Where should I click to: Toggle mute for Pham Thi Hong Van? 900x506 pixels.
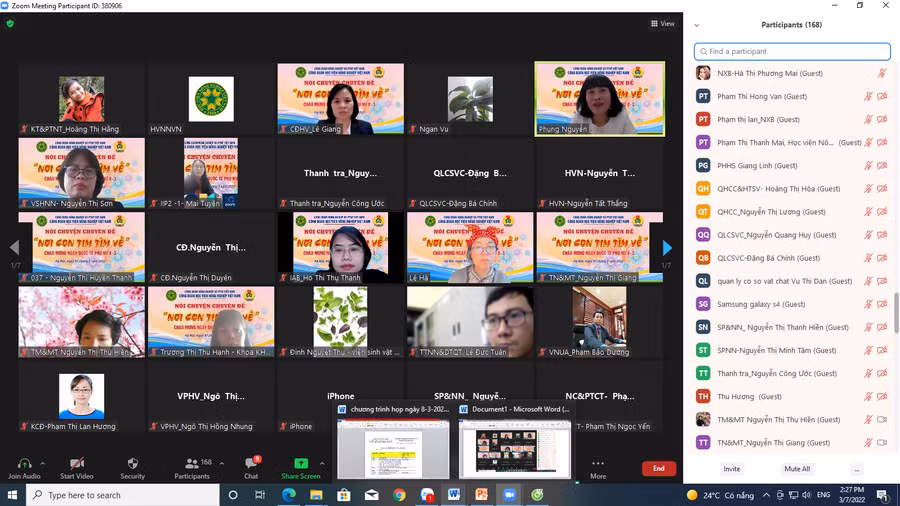point(868,97)
